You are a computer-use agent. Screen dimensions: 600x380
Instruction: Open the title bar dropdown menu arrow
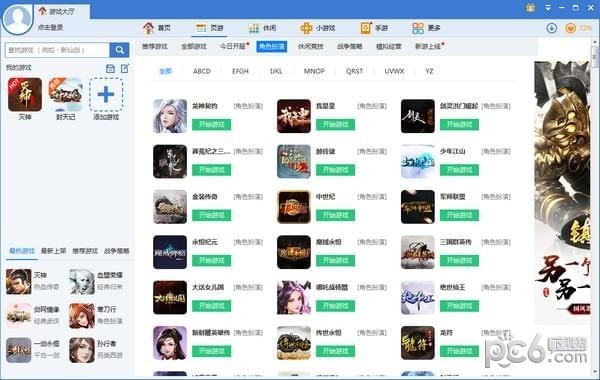point(548,8)
